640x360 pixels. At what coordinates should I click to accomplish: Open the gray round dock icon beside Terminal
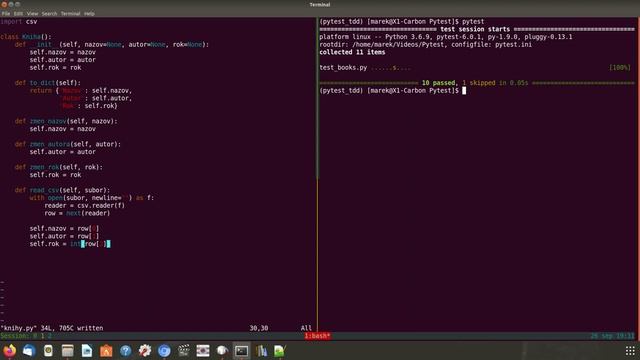[x=222, y=351]
